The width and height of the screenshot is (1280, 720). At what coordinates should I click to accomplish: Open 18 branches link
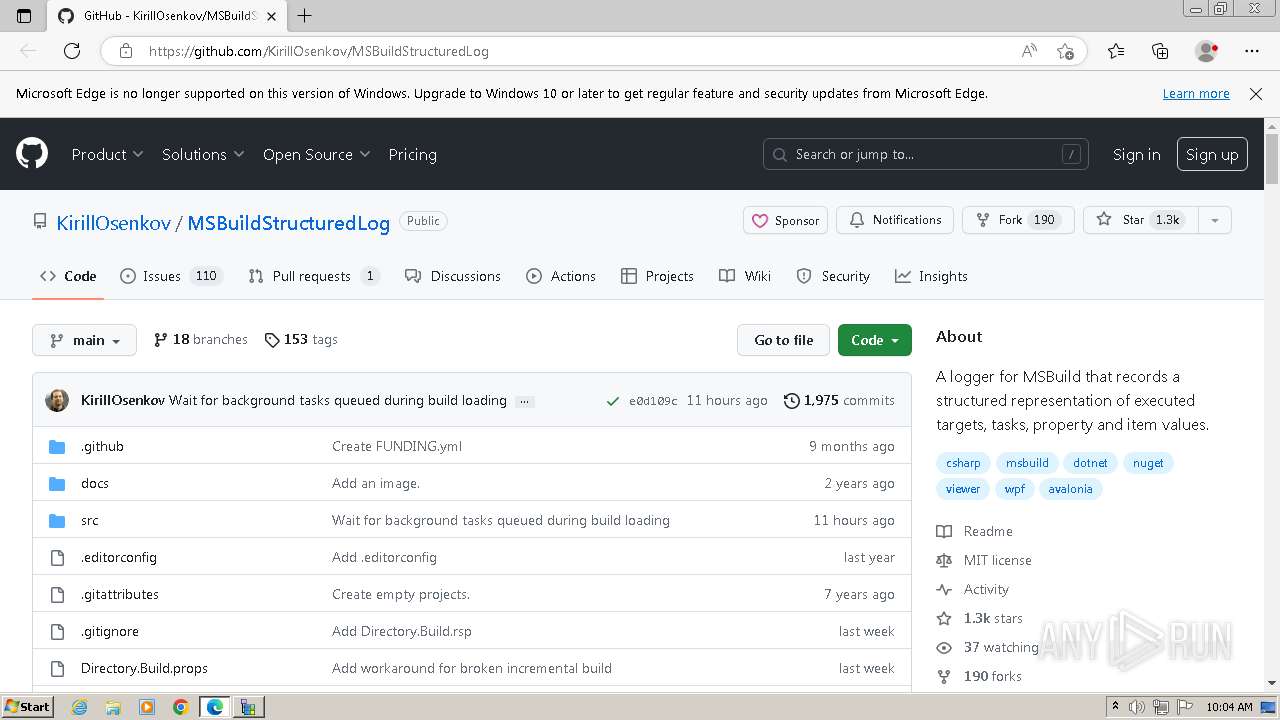[x=200, y=339]
